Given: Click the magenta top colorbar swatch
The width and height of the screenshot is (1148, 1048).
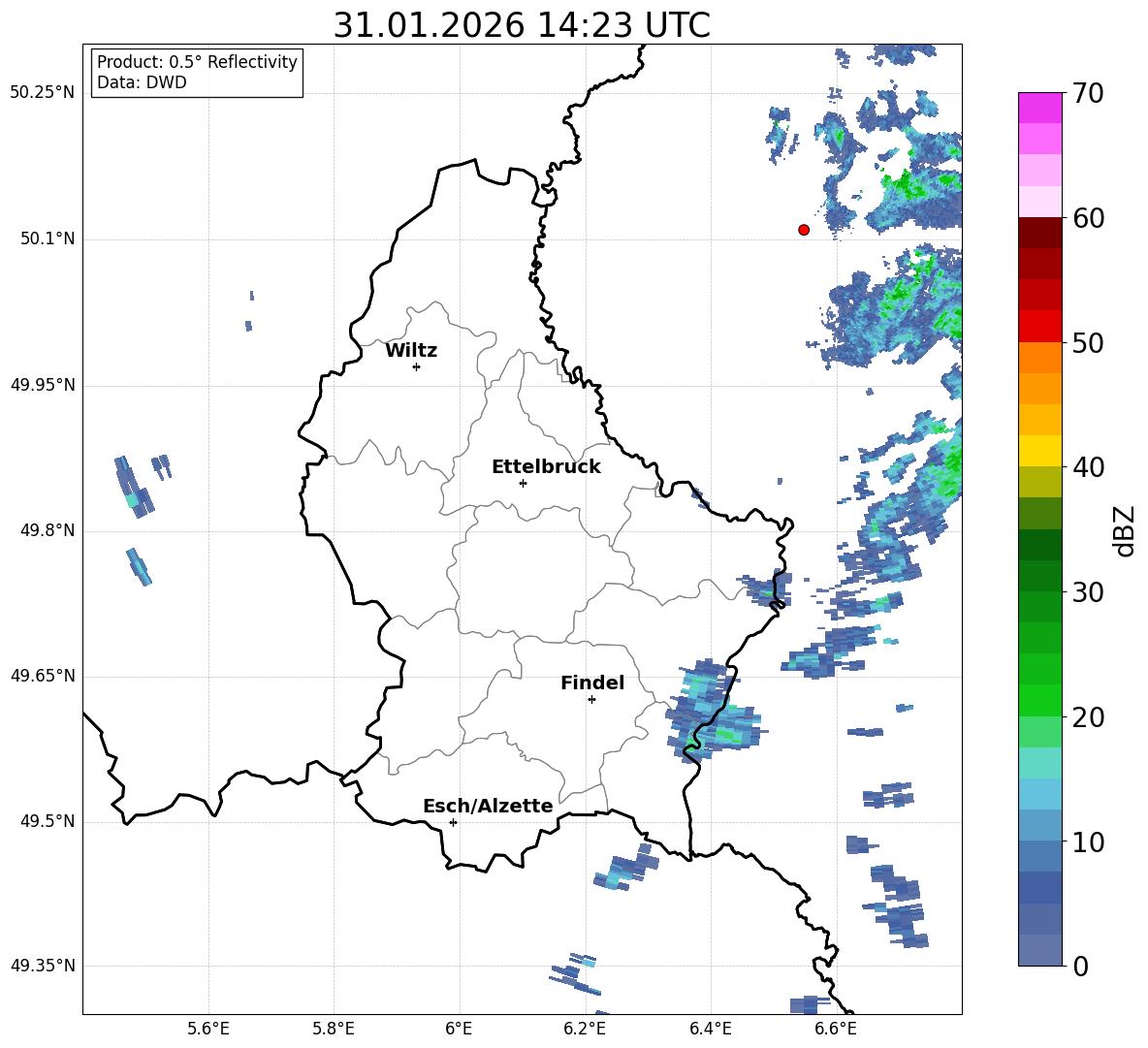Looking at the screenshot, I should click(x=1039, y=109).
